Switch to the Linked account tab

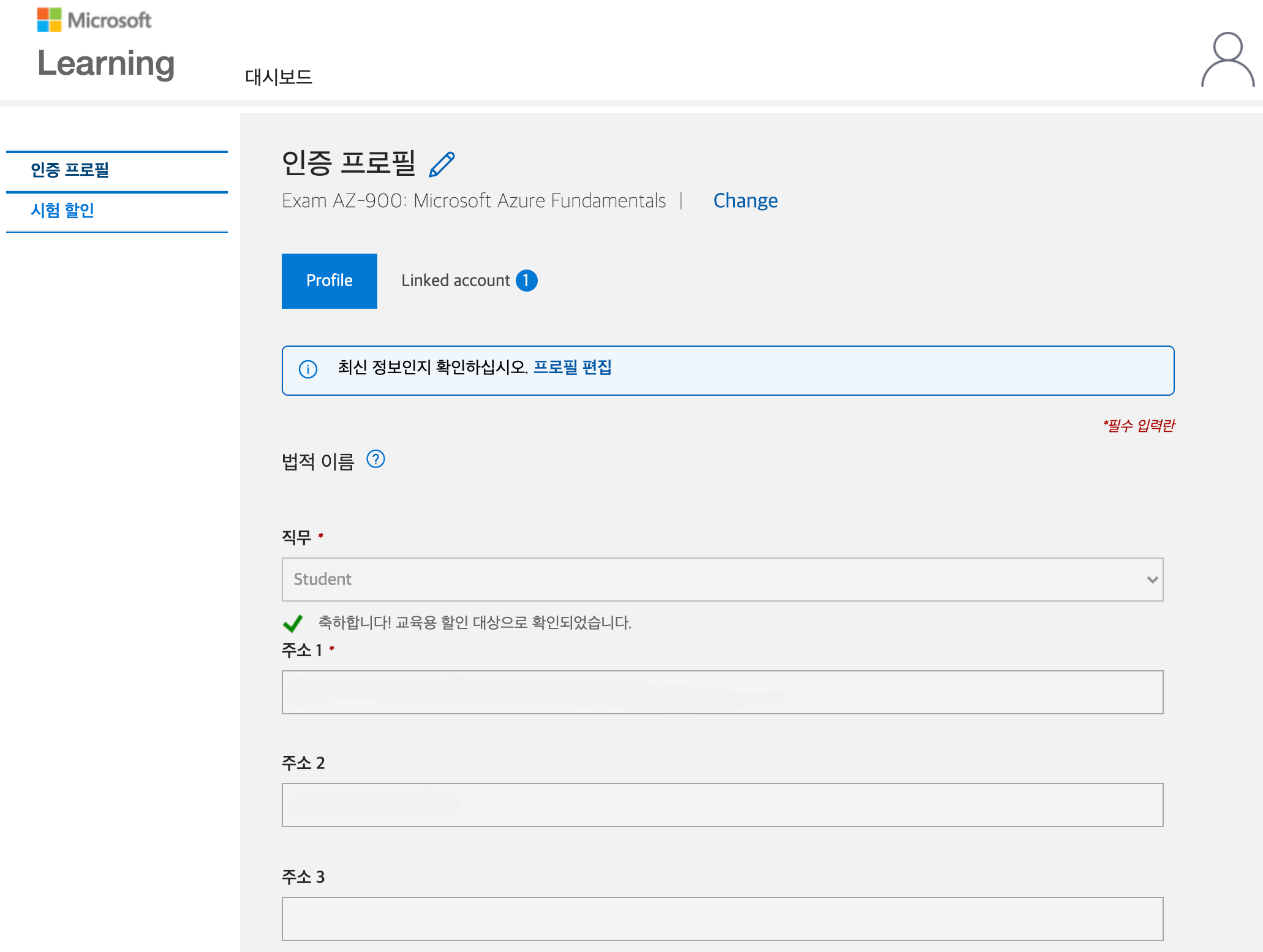coord(456,281)
